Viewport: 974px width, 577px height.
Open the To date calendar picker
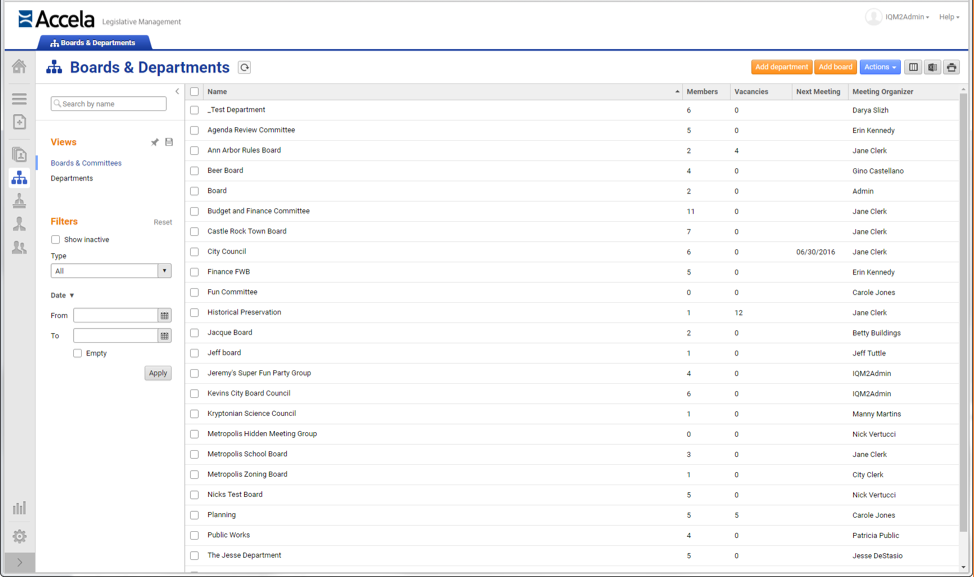coord(165,336)
